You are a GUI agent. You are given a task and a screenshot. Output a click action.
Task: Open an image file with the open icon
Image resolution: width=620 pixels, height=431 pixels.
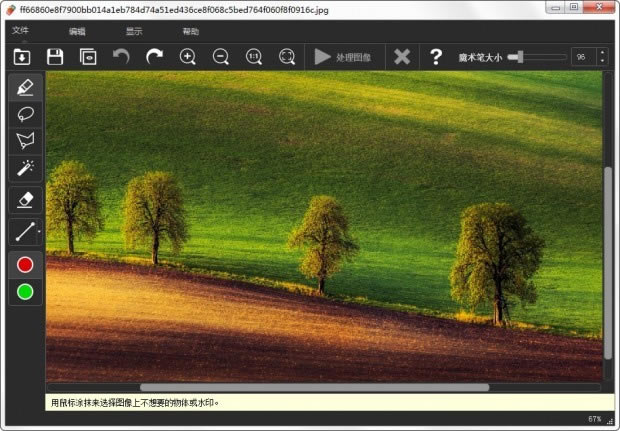pyautogui.click(x=22, y=57)
